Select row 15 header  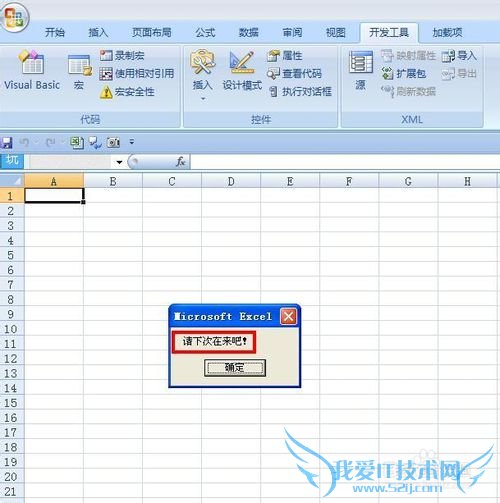[x=11, y=403]
